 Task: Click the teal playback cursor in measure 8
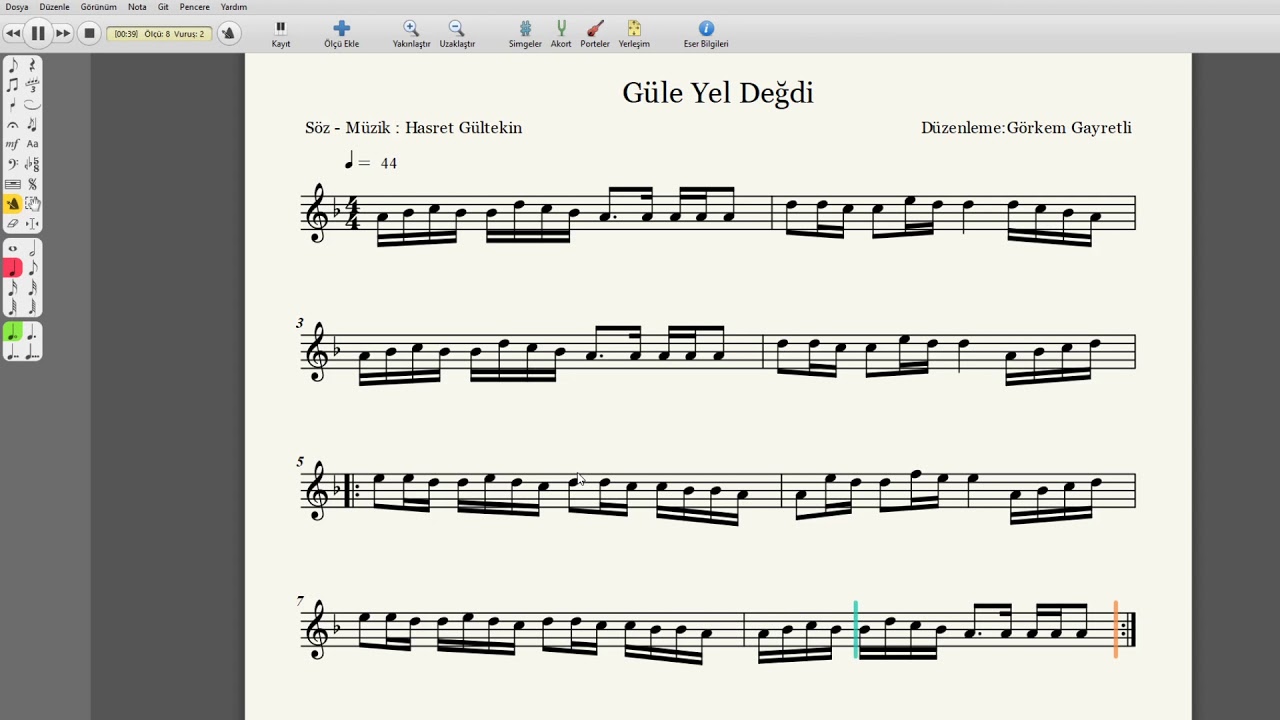coord(856,630)
